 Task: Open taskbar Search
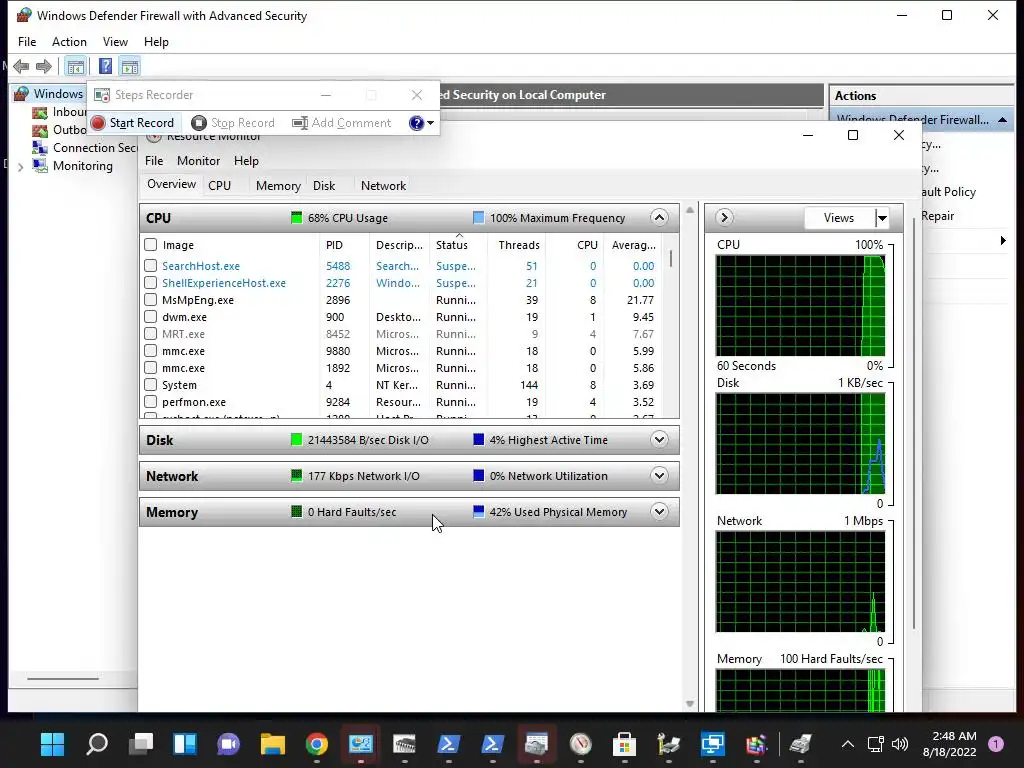click(x=97, y=744)
